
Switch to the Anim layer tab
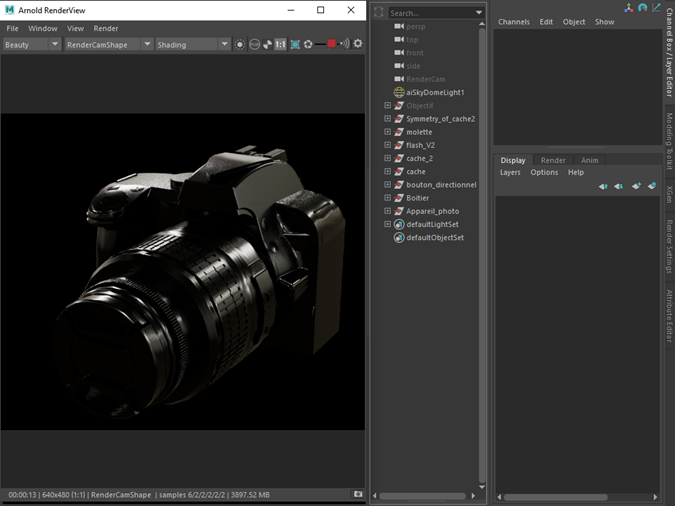(589, 160)
